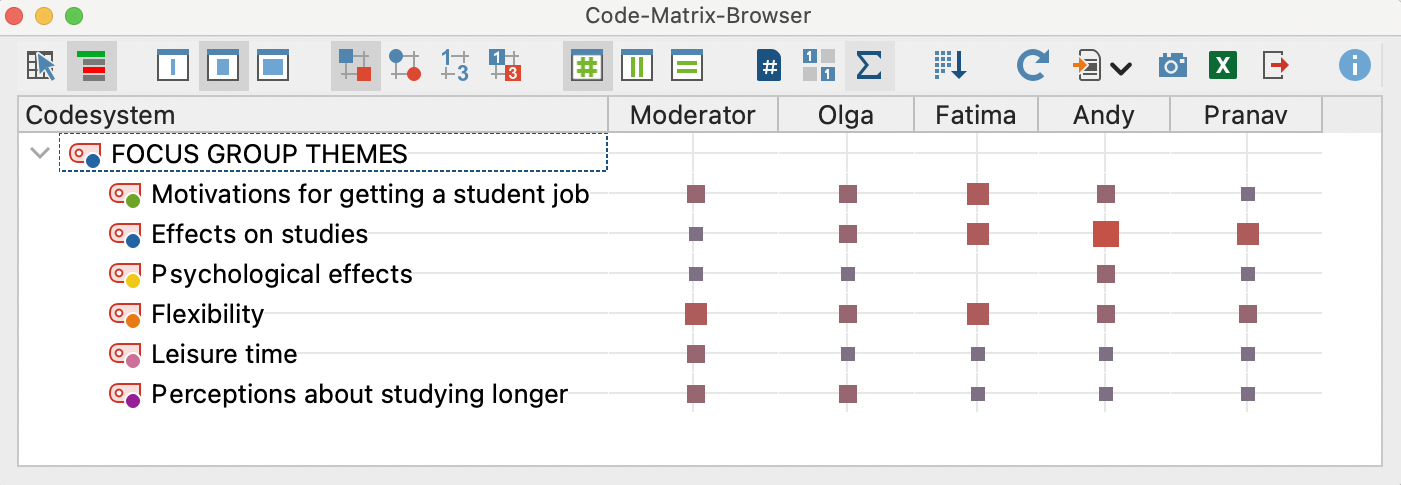Enable display nodes as squares
Screen dimensions: 1401x485
(355, 66)
